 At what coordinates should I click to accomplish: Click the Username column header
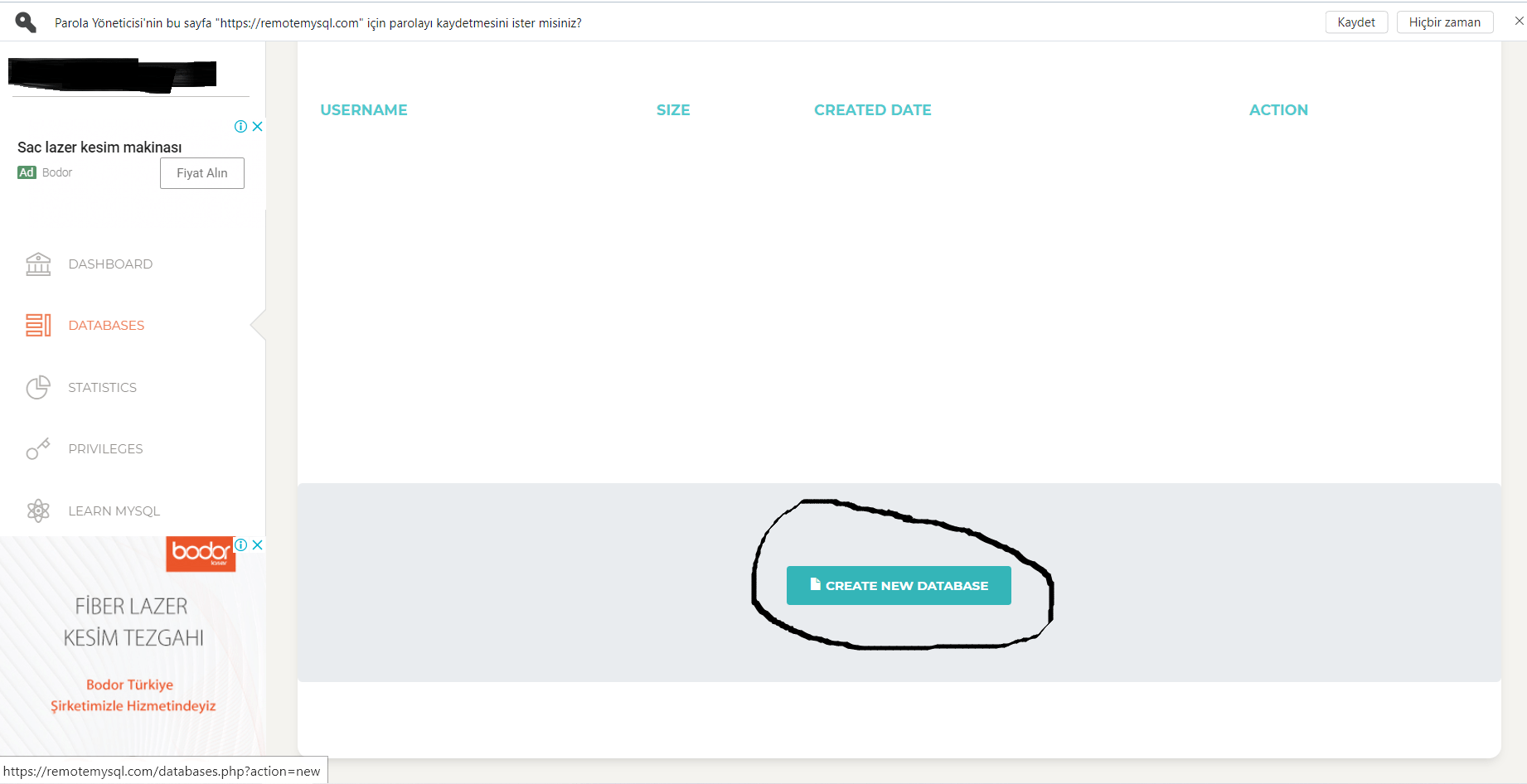pyautogui.click(x=364, y=110)
